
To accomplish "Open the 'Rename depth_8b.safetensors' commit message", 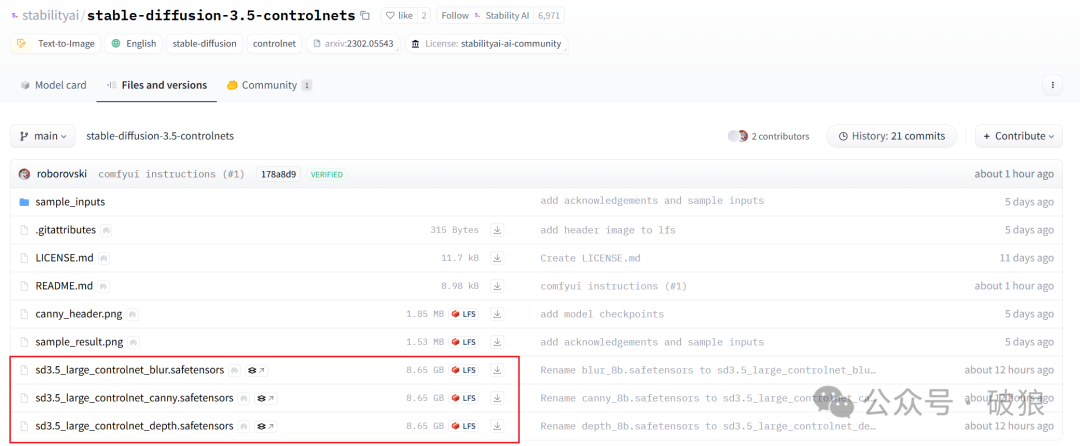I will (708, 426).
